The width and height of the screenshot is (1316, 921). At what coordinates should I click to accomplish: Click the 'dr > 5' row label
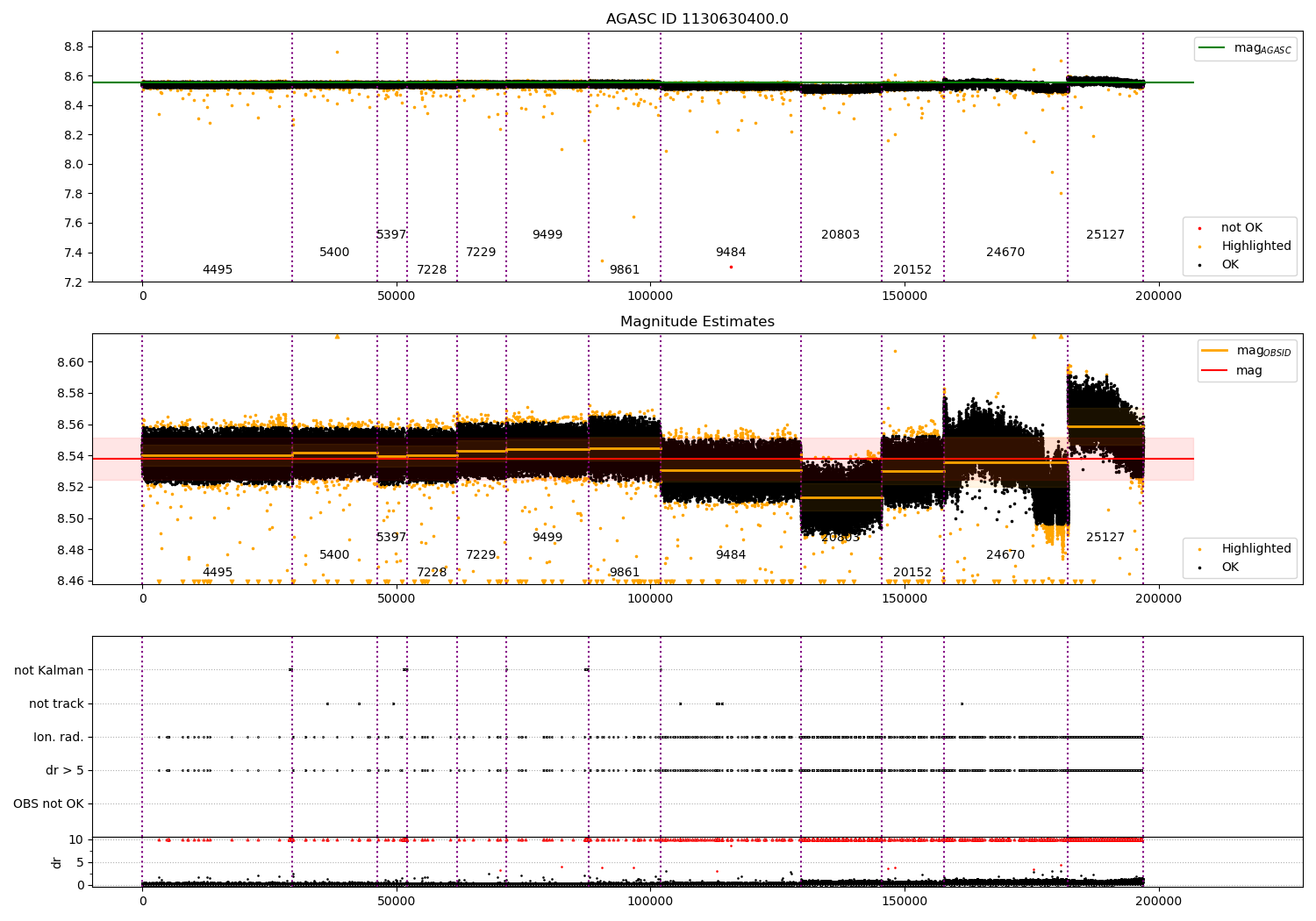[65, 771]
